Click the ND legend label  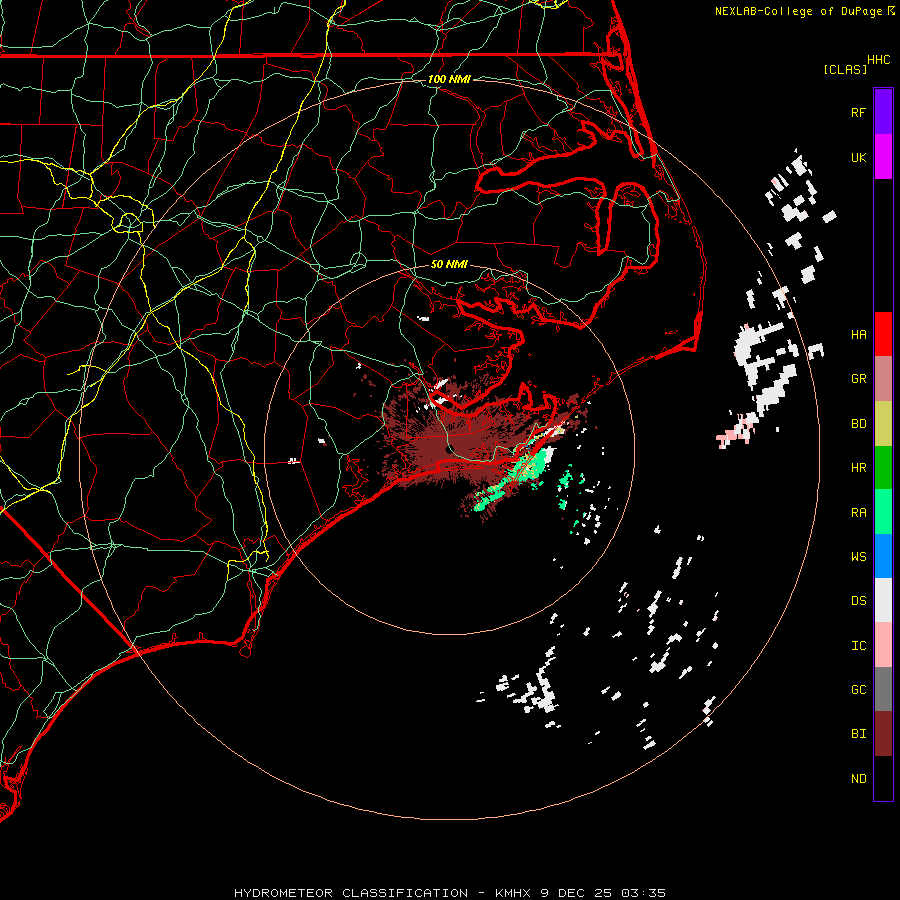point(859,779)
